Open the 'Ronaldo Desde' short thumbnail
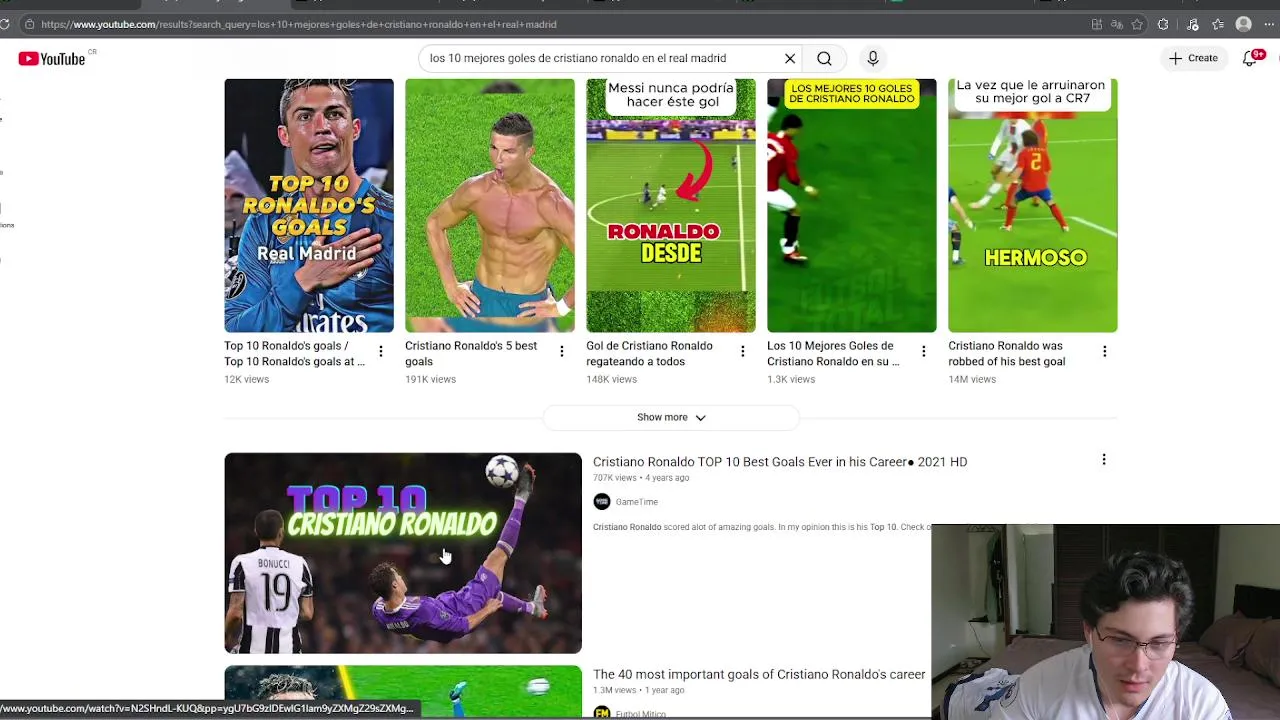 pyautogui.click(x=671, y=205)
